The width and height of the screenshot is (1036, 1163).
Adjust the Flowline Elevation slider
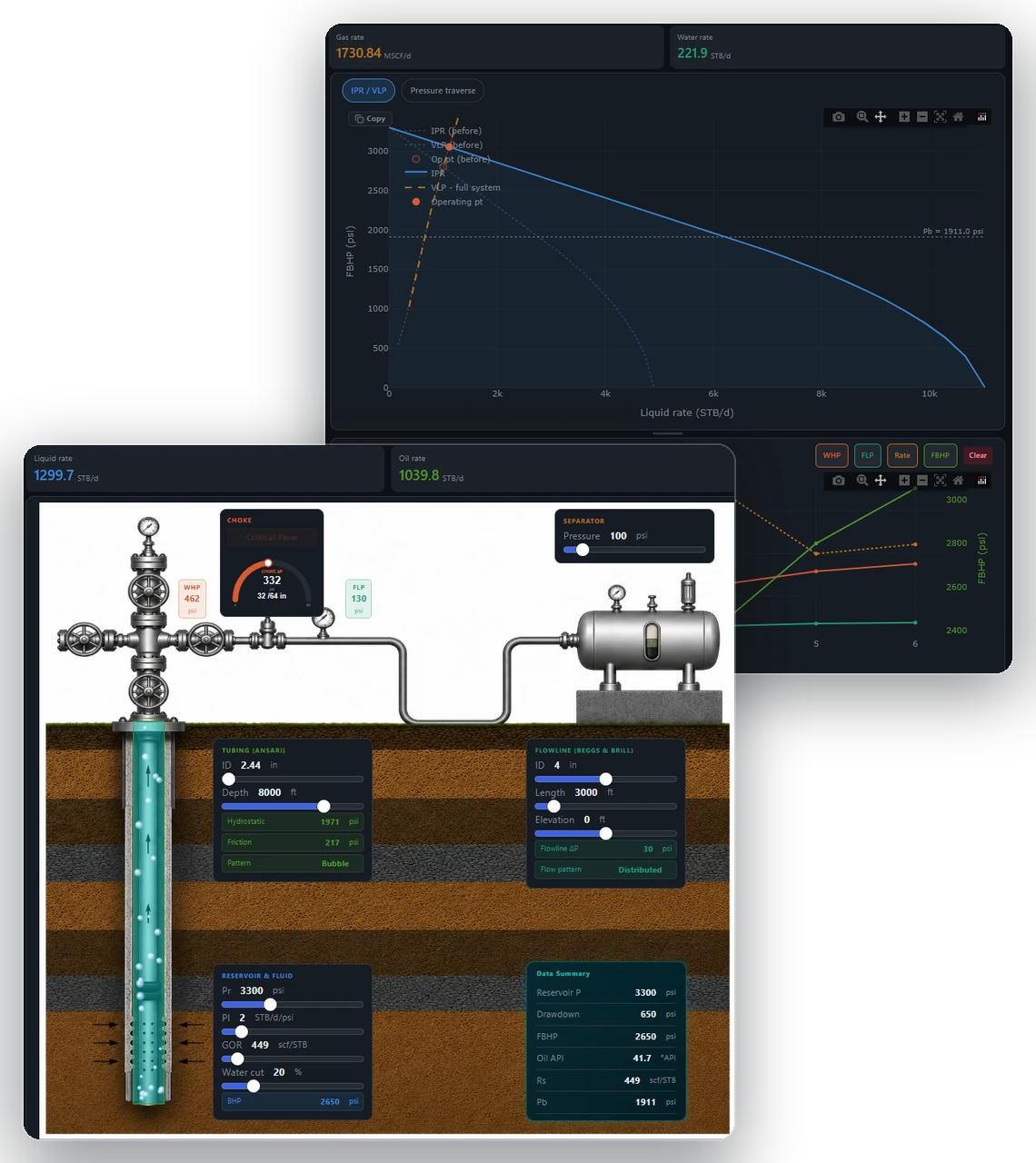[605, 833]
